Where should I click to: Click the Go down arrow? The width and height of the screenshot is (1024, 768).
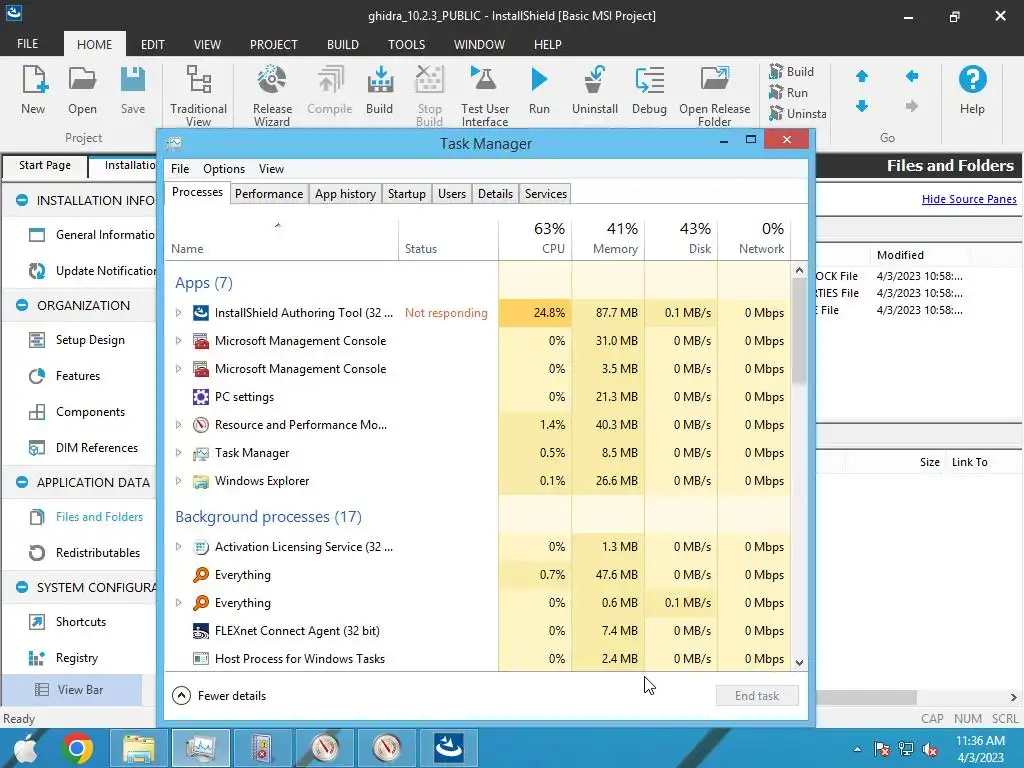click(x=862, y=106)
